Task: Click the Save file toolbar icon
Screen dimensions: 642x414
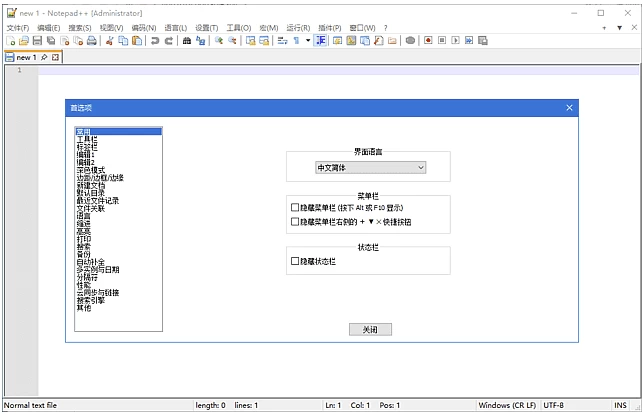Action: pyautogui.click(x=37, y=41)
